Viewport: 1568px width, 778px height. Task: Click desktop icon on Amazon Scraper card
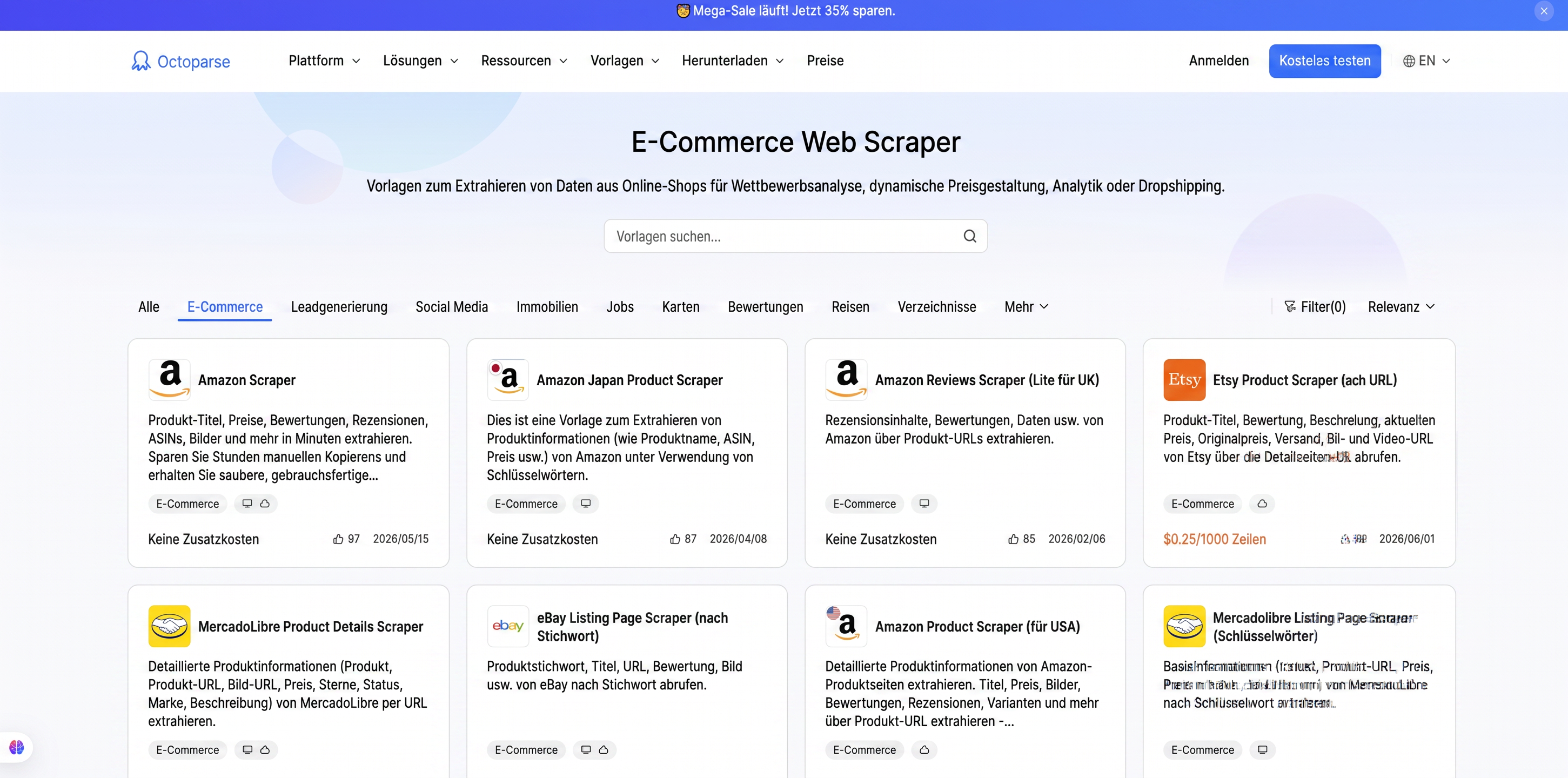pos(247,504)
